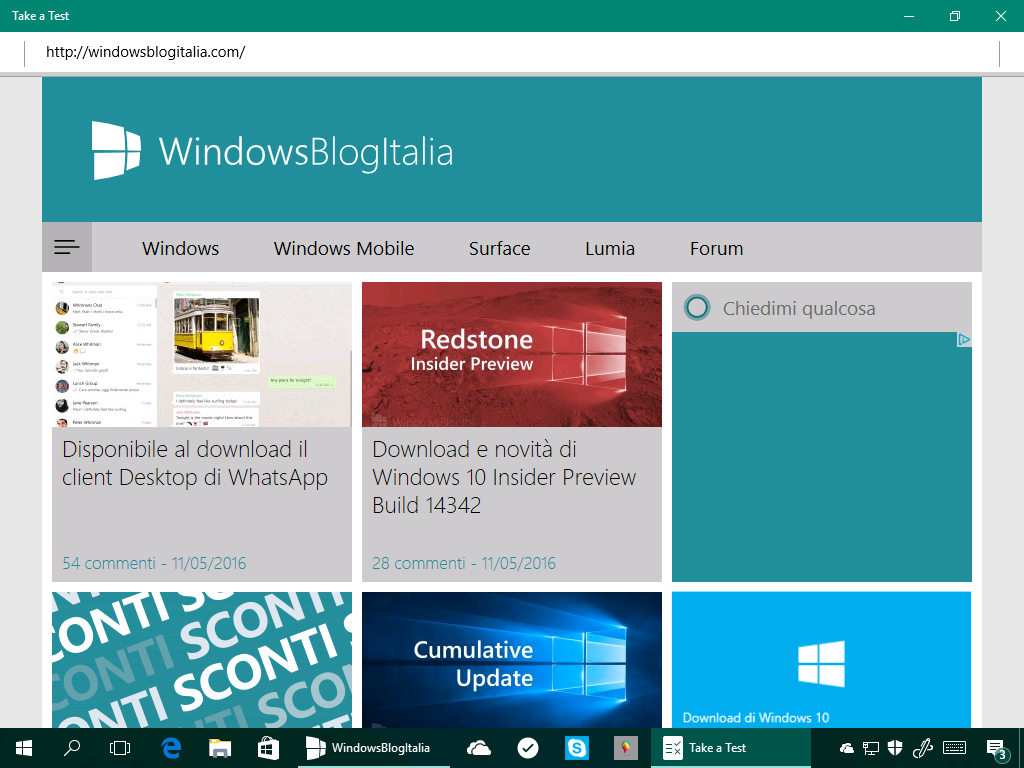Viewport: 1024px width, 768px height.
Task: Click the URL address field
Action: pos(512,52)
